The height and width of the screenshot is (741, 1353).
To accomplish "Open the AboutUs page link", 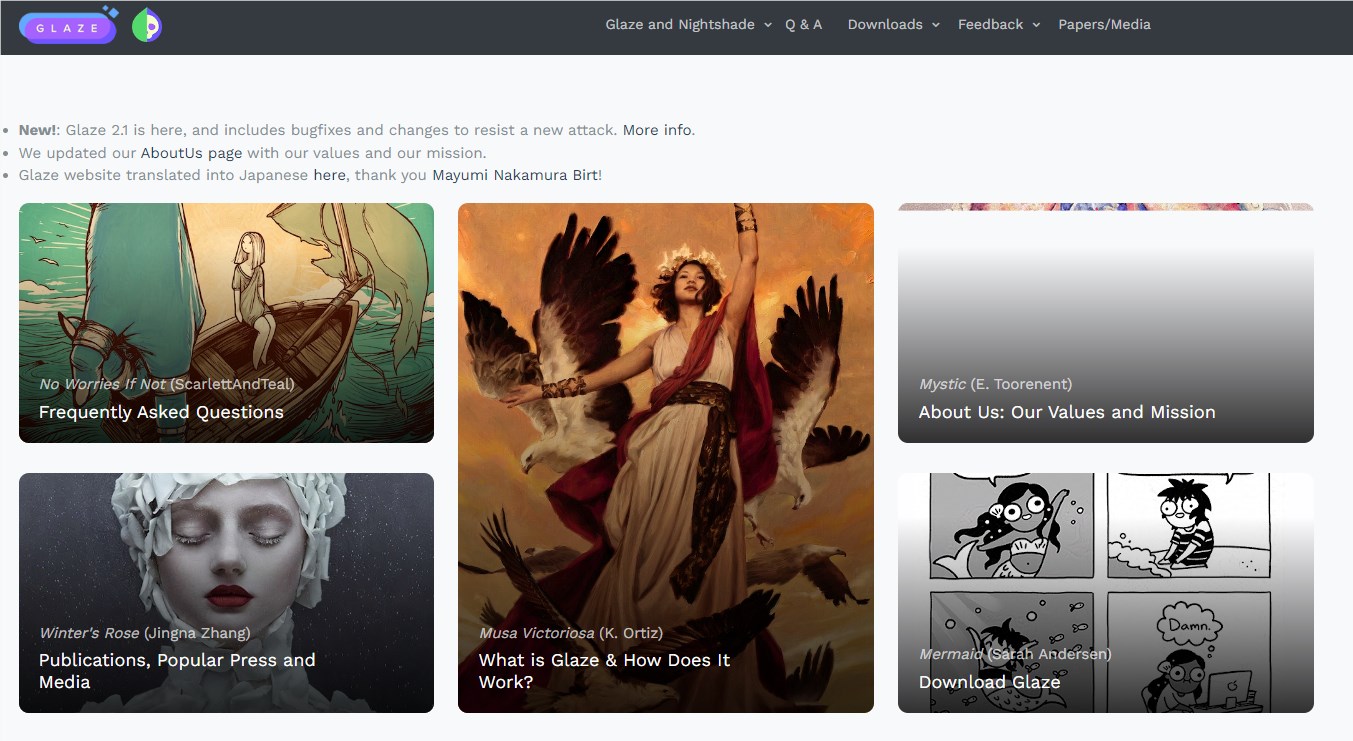I will (191, 153).
